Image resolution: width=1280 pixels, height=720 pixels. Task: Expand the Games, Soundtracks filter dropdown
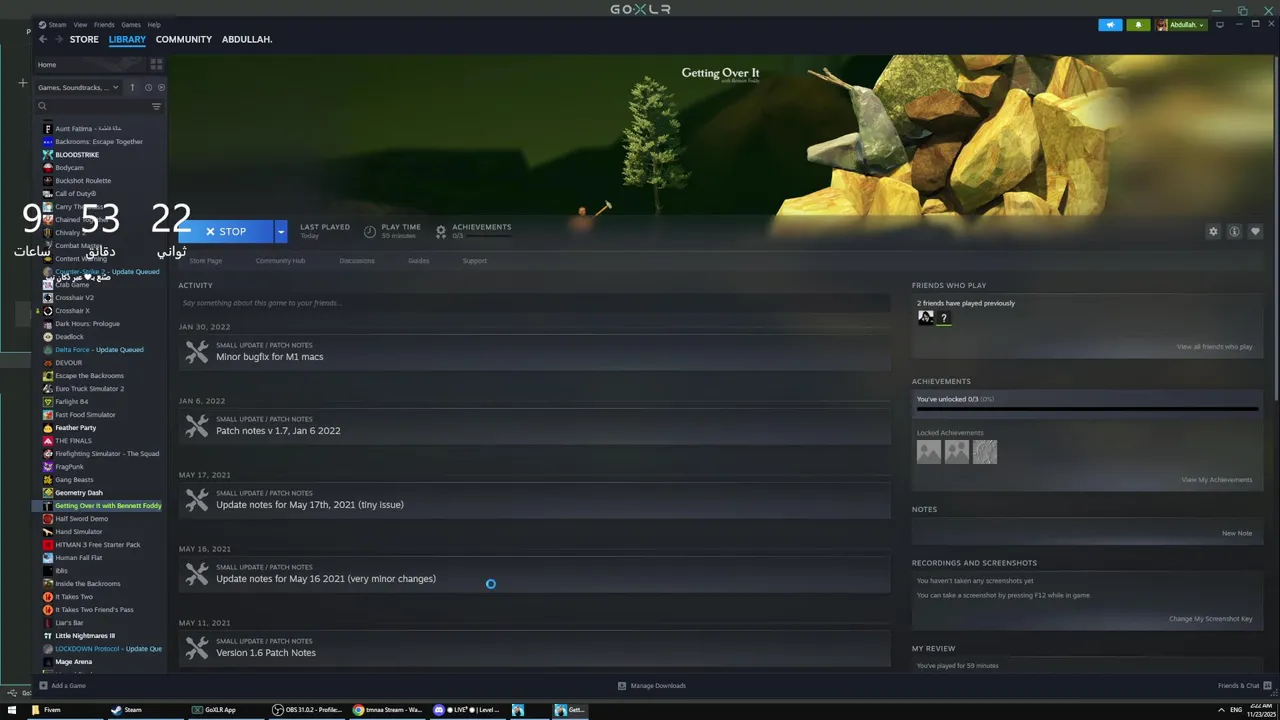coord(78,87)
